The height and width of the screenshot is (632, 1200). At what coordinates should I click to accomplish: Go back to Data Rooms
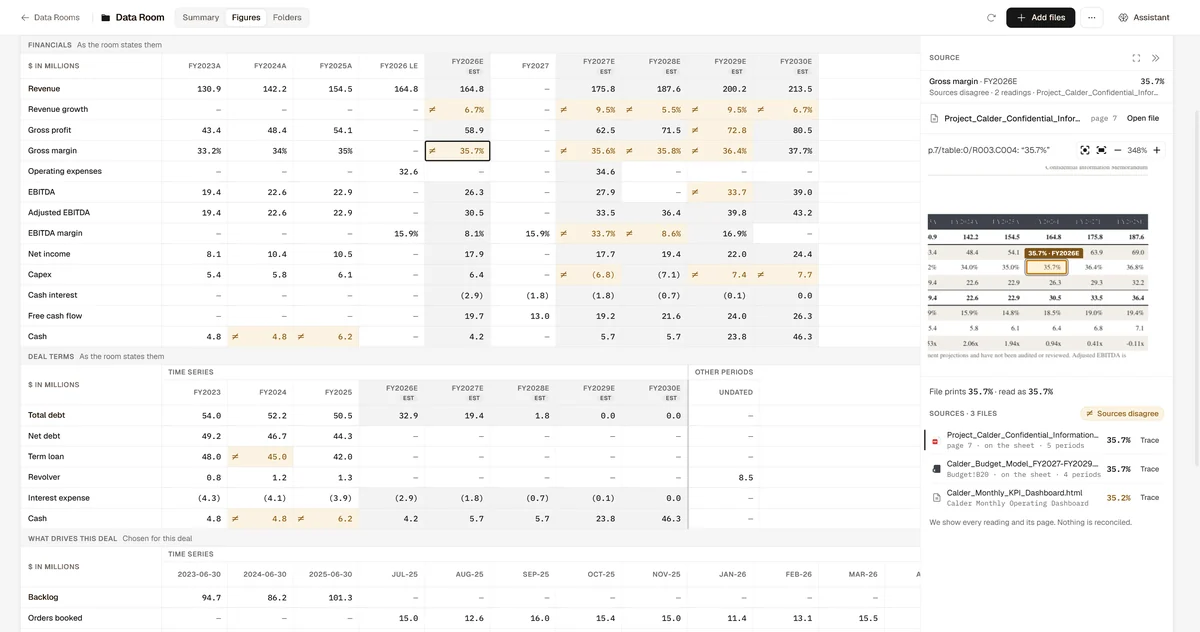50,18
